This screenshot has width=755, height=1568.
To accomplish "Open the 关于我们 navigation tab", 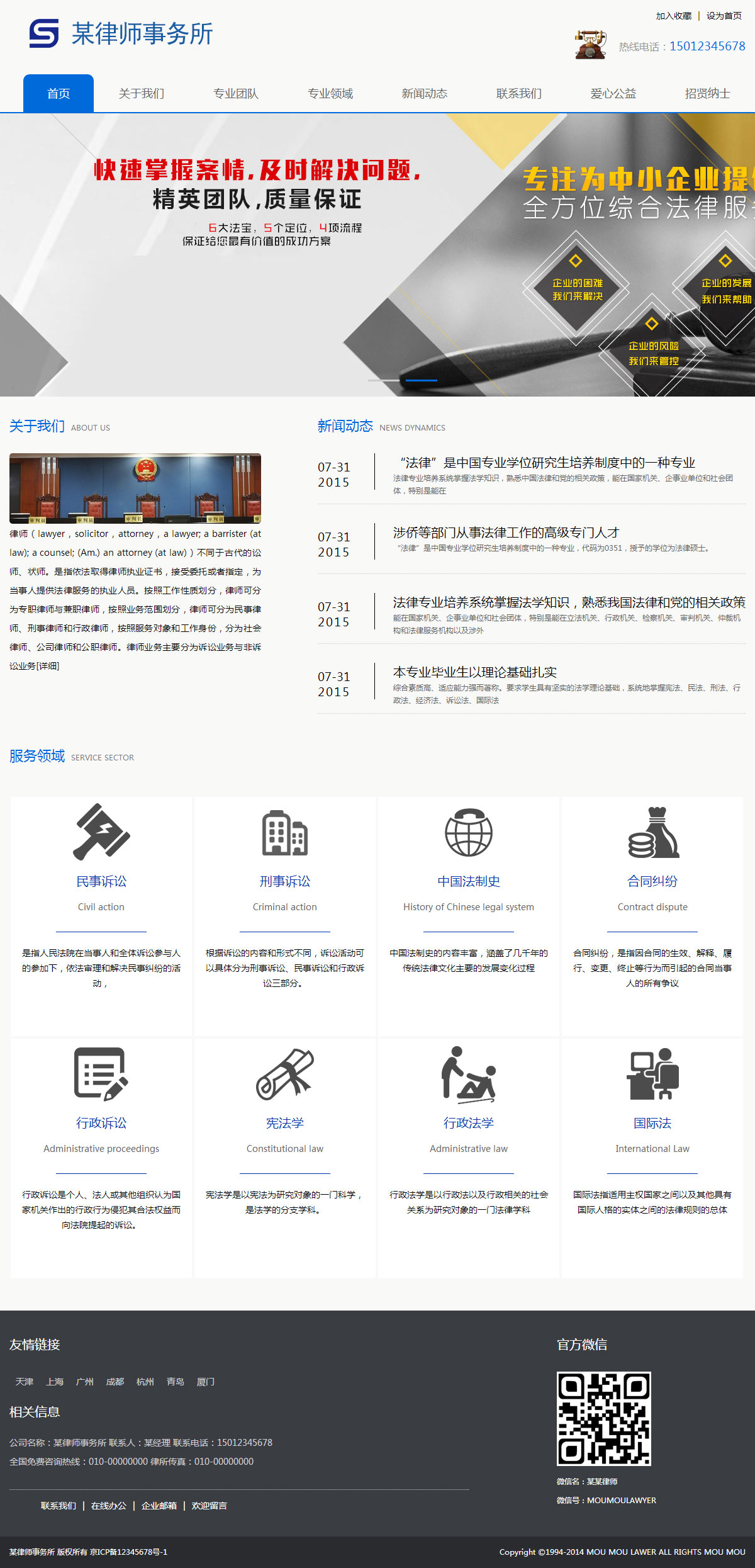I will [142, 94].
